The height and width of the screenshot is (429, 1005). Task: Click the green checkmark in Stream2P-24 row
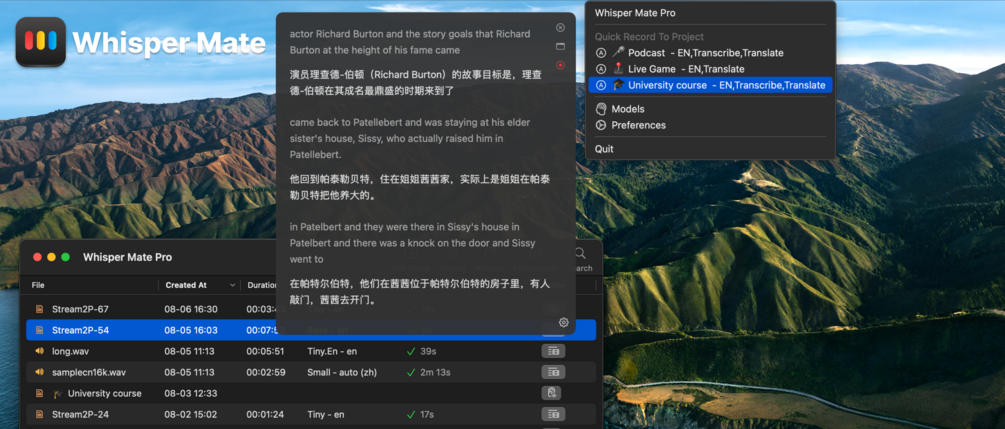pyautogui.click(x=411, y=414)
